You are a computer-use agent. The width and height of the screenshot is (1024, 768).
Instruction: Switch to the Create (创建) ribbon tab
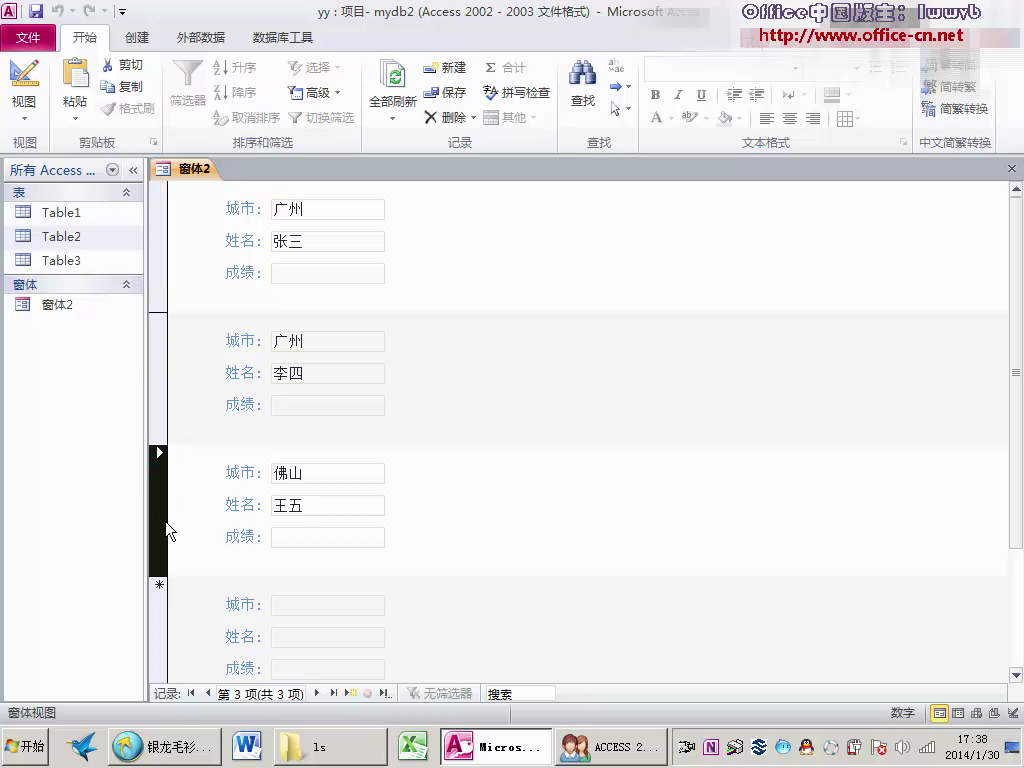(137, 38)
